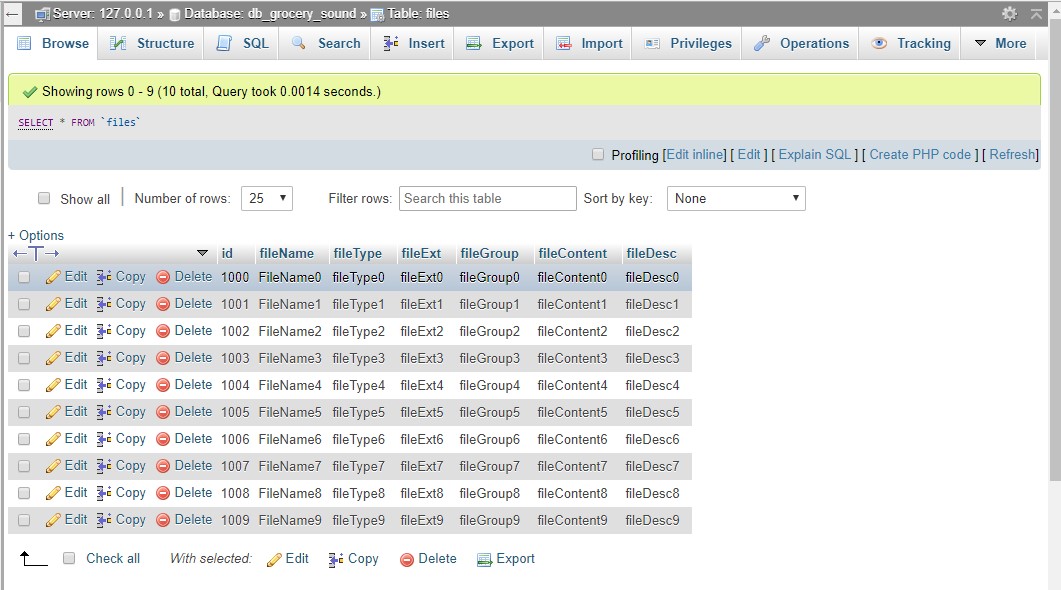1061x590 pixels.
Task: Click the Edit inline link
Action: [x=696, y=154]
